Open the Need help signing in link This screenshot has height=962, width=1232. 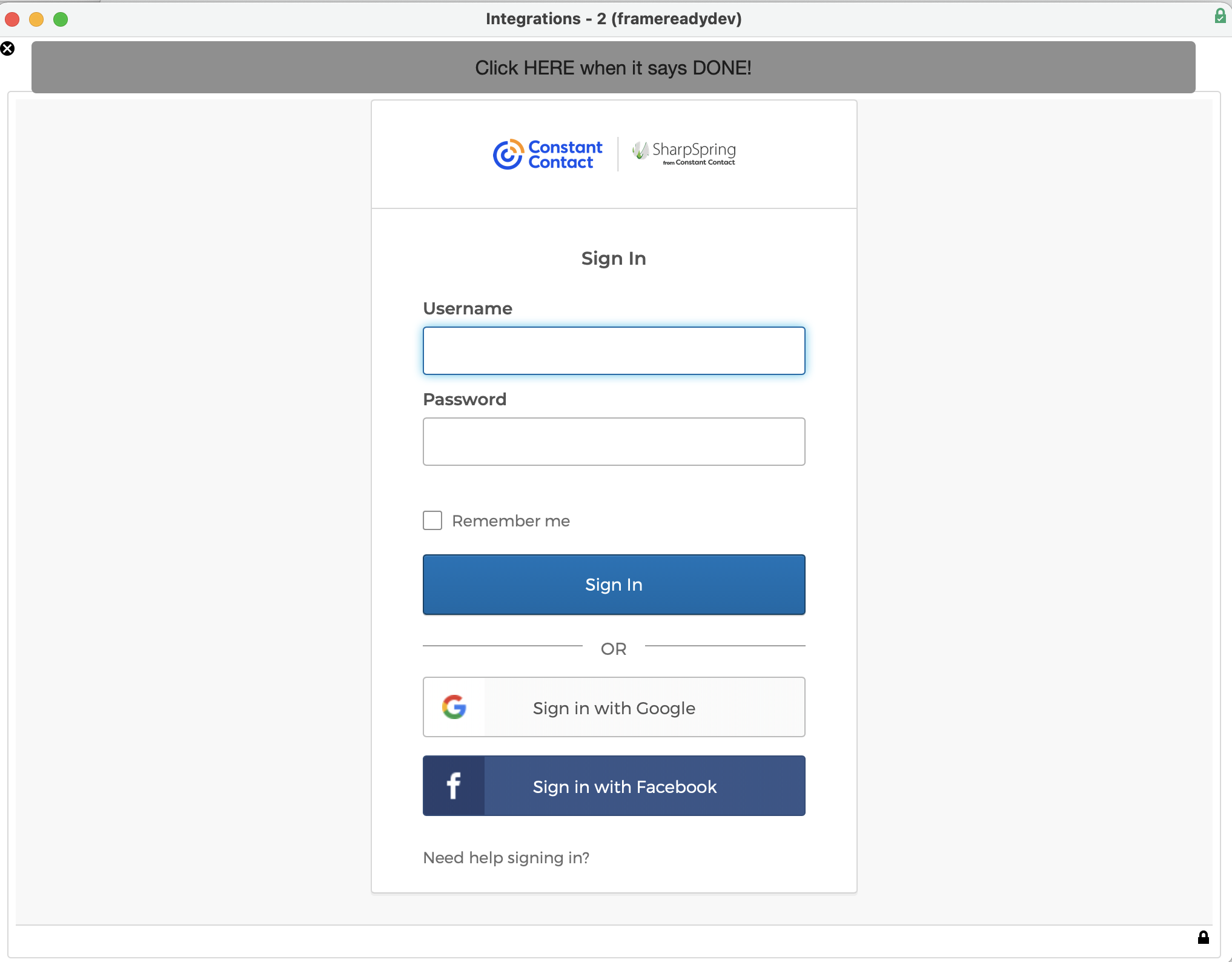tap(506, 858)
